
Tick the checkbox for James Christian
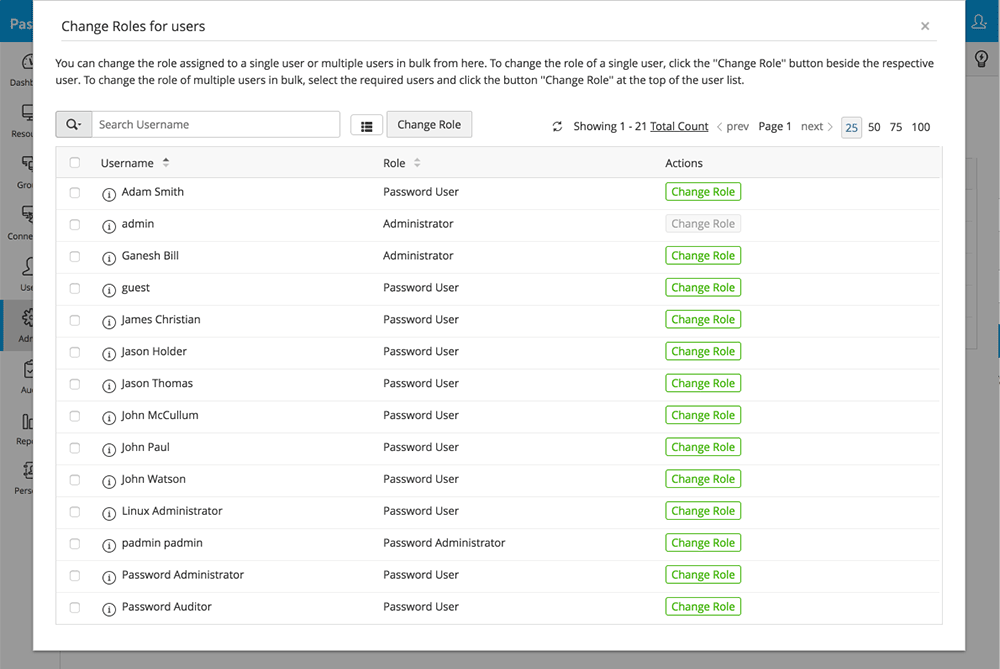click(75, 320)
